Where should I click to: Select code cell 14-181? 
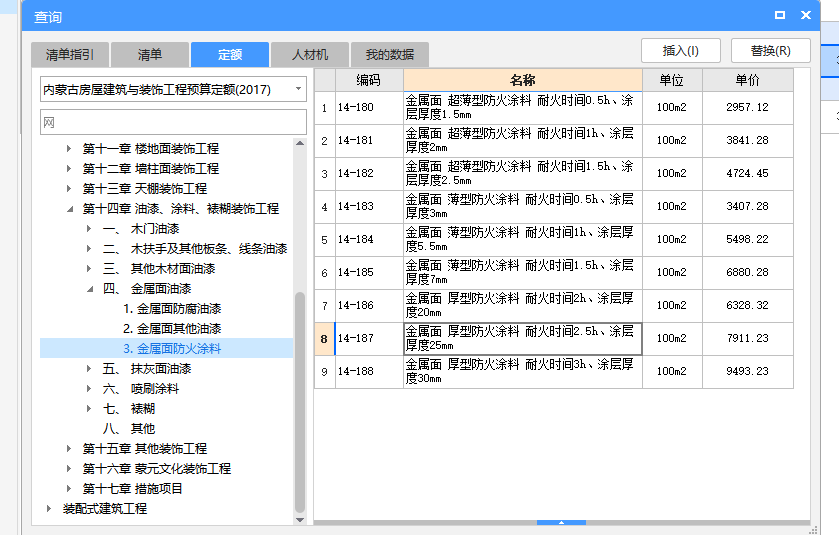coord(369,141)
